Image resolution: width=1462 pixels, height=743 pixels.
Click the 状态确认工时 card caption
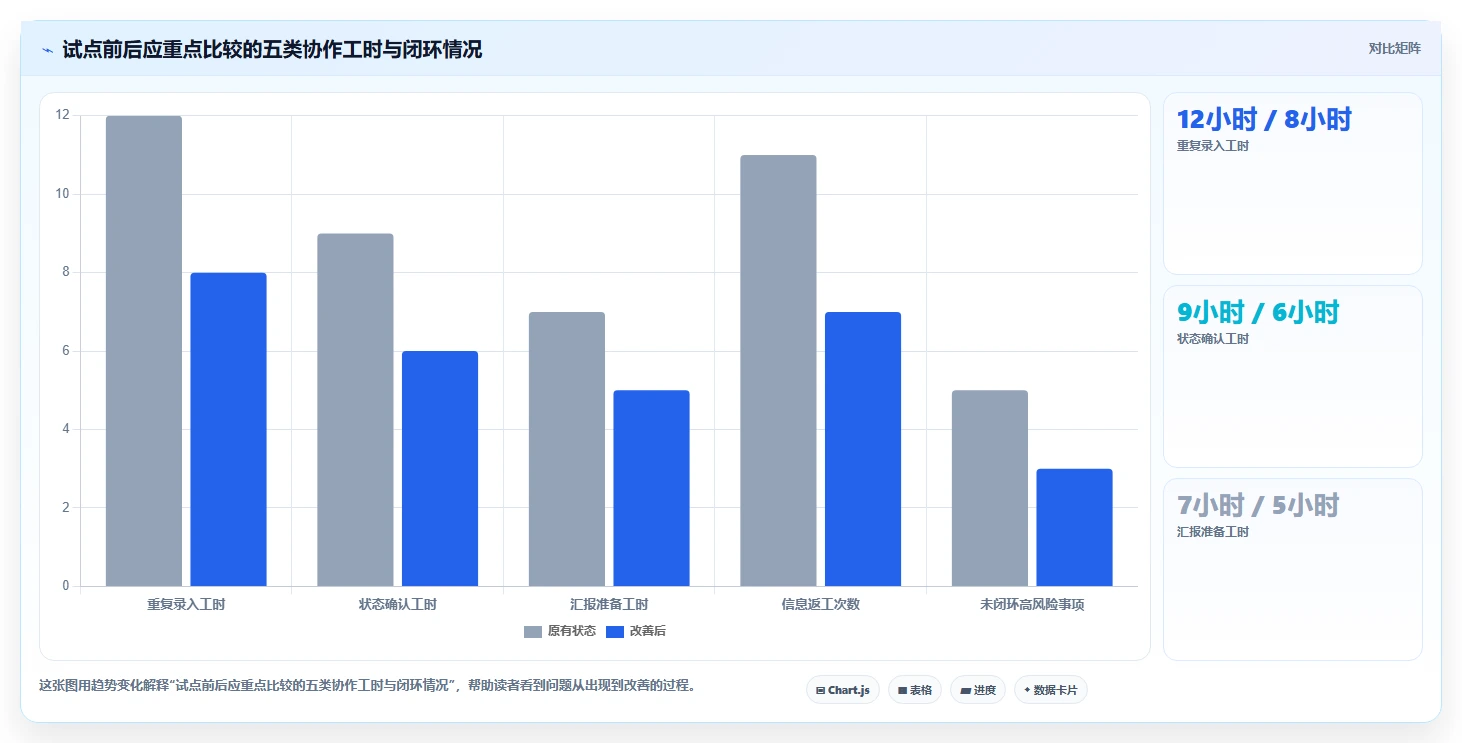pos(1213,339)
